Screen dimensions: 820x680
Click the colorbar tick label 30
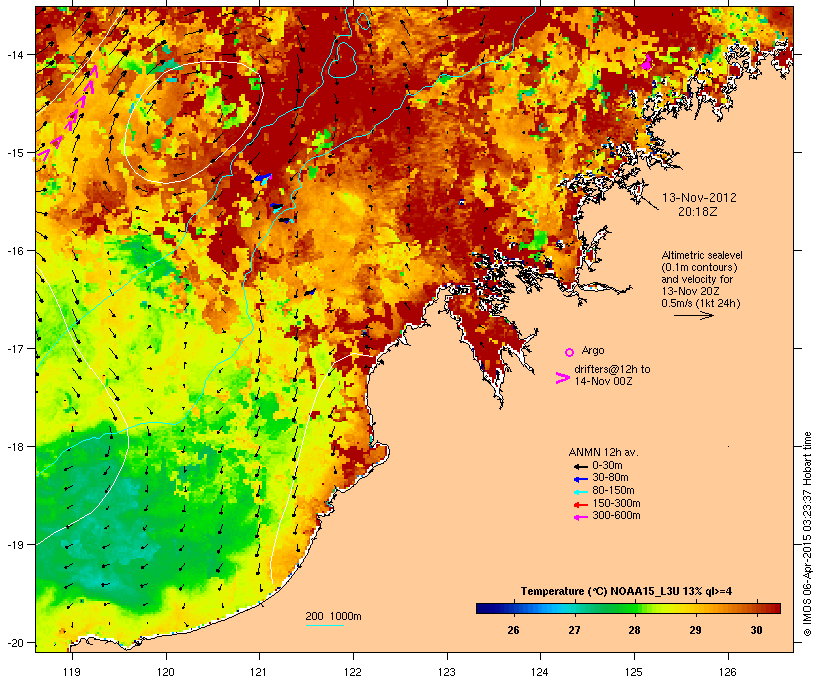tap(756, 630)
